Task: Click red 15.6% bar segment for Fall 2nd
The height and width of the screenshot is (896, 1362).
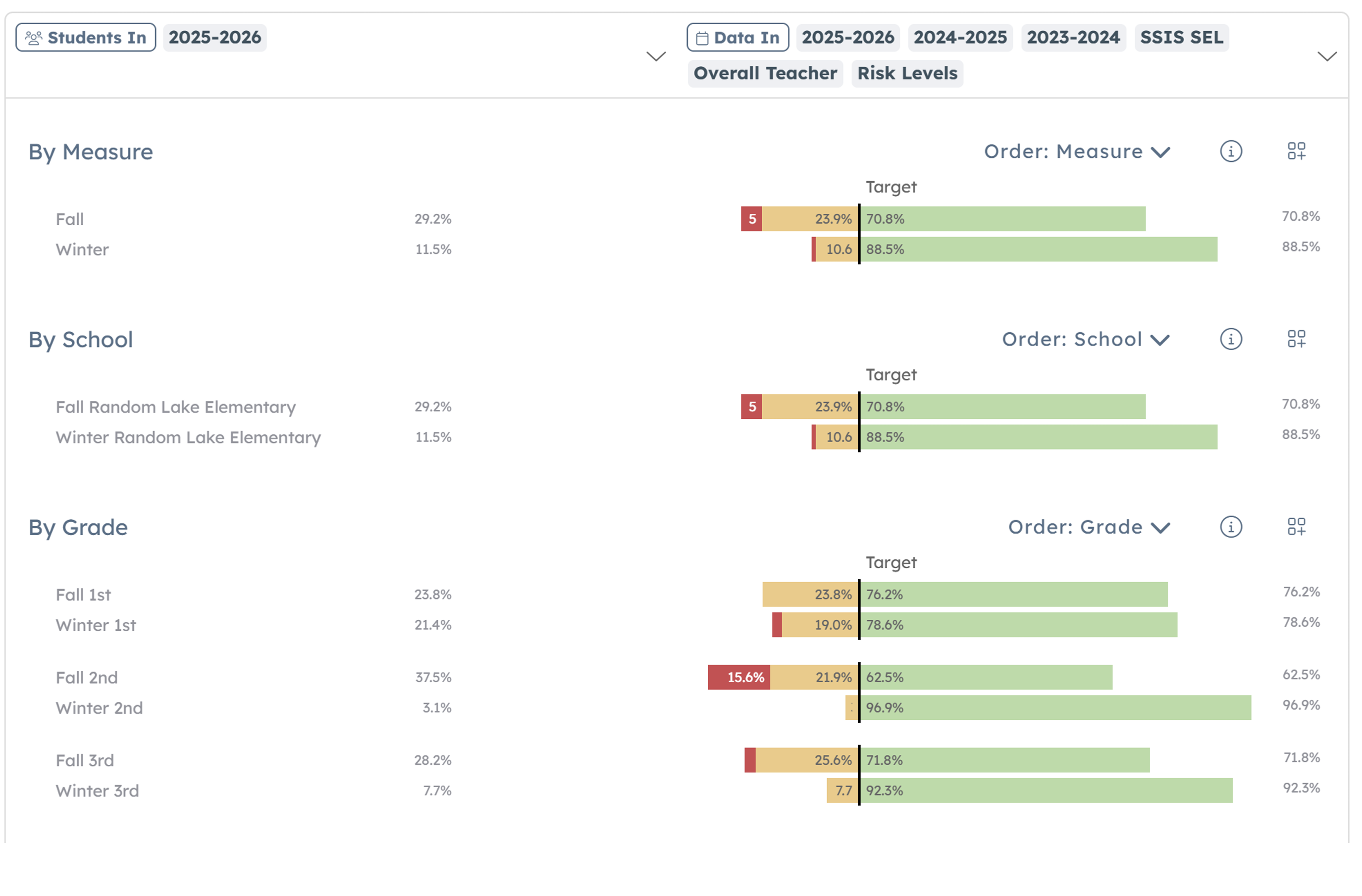Action: [738, 677]
